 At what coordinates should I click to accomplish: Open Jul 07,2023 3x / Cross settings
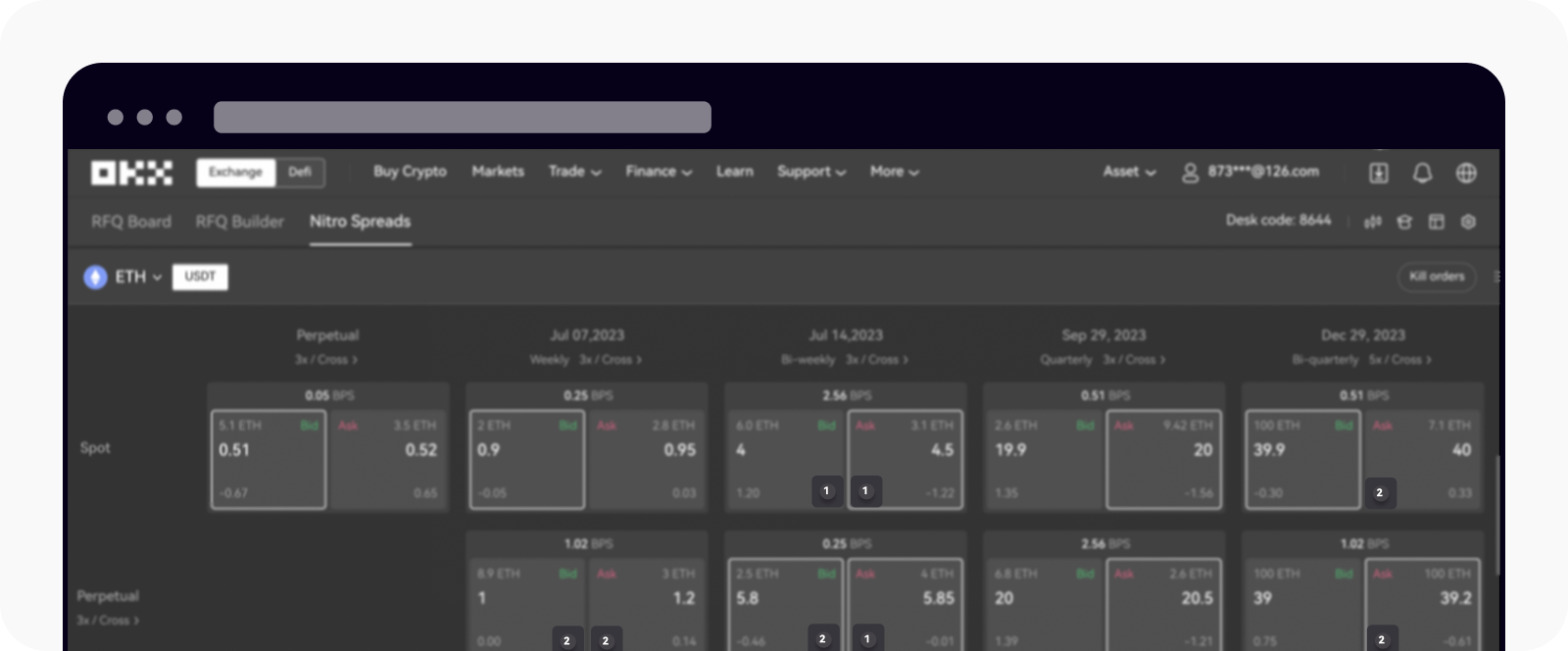coord(610,360)
